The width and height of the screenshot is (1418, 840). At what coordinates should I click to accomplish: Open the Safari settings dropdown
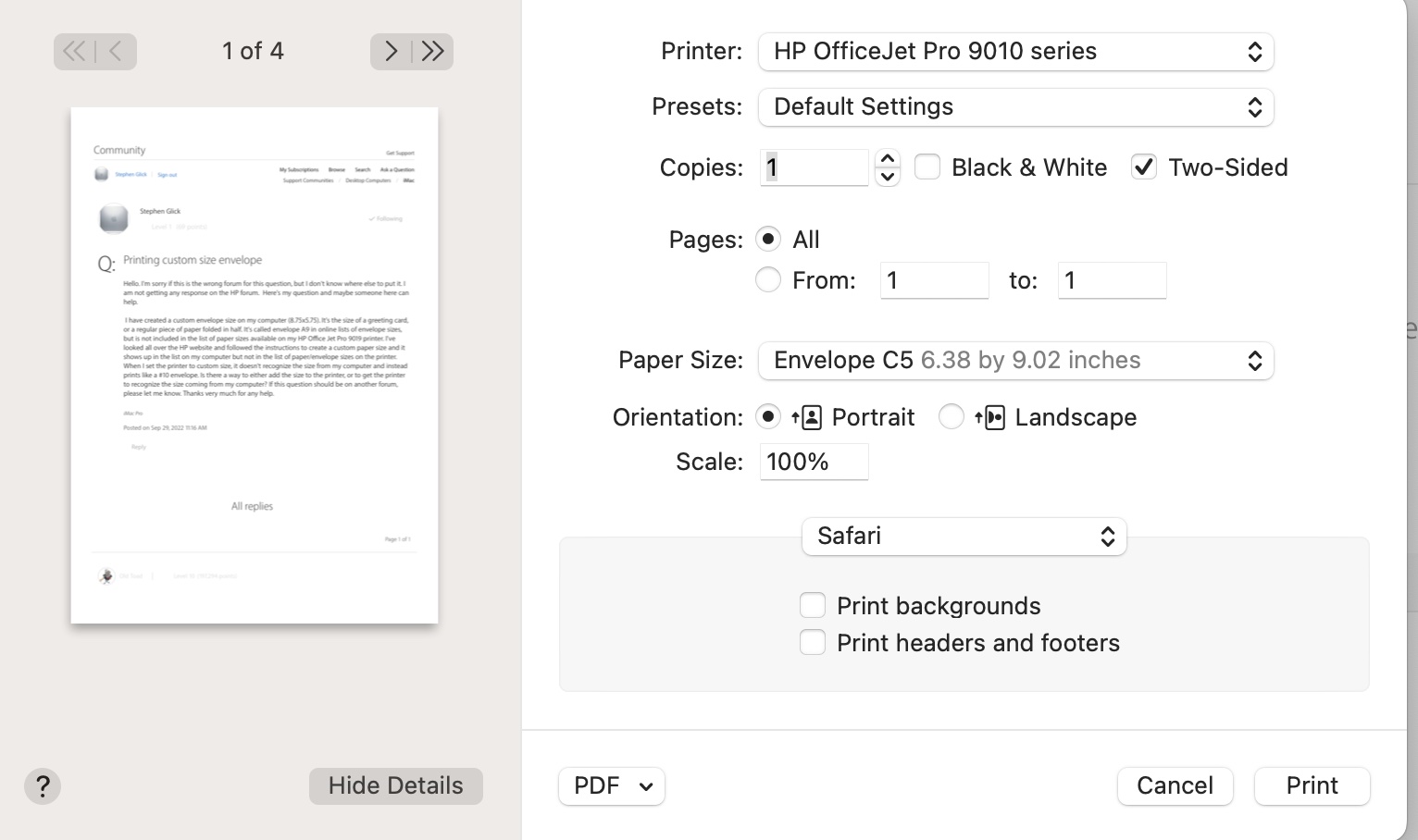[964, 537]
